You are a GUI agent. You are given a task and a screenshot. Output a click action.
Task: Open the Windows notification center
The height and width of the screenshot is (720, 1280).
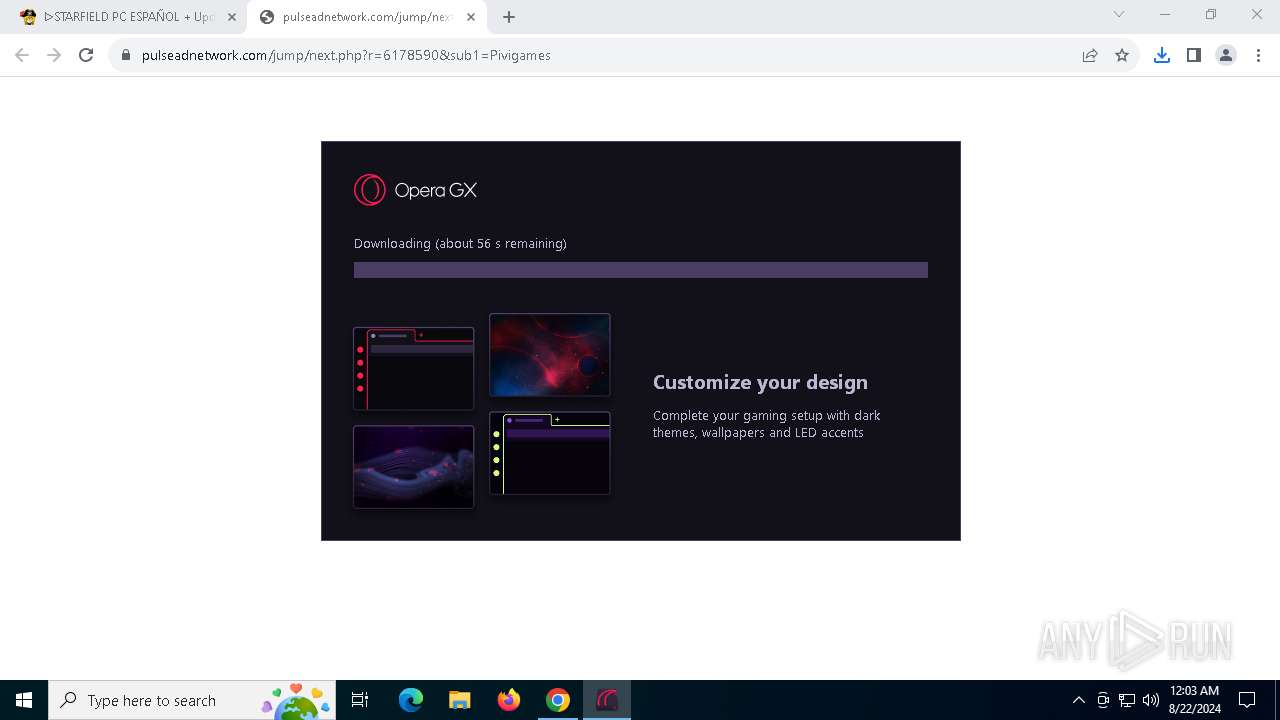pos(1247,700)
